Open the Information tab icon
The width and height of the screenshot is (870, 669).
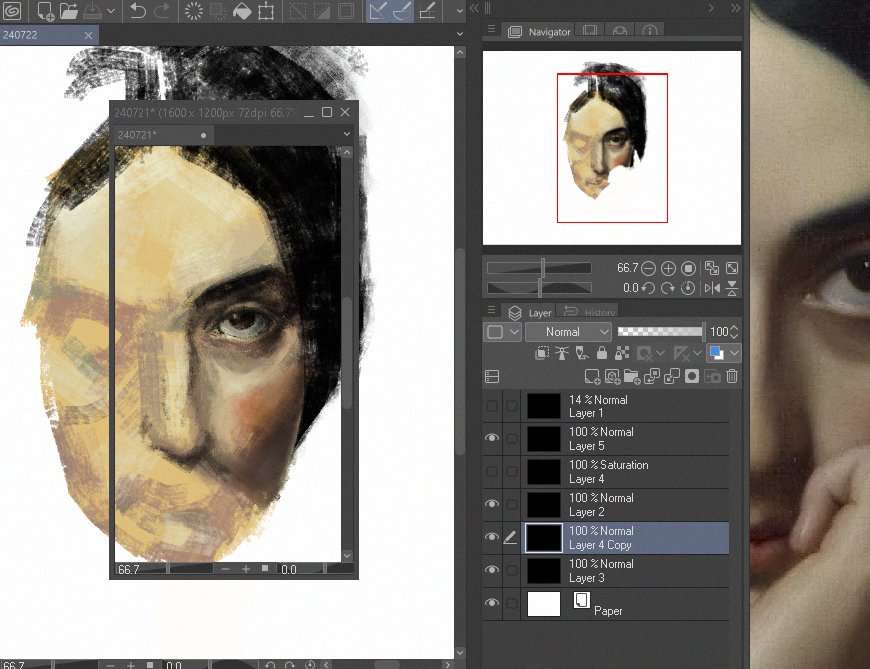tap(650, 31)
